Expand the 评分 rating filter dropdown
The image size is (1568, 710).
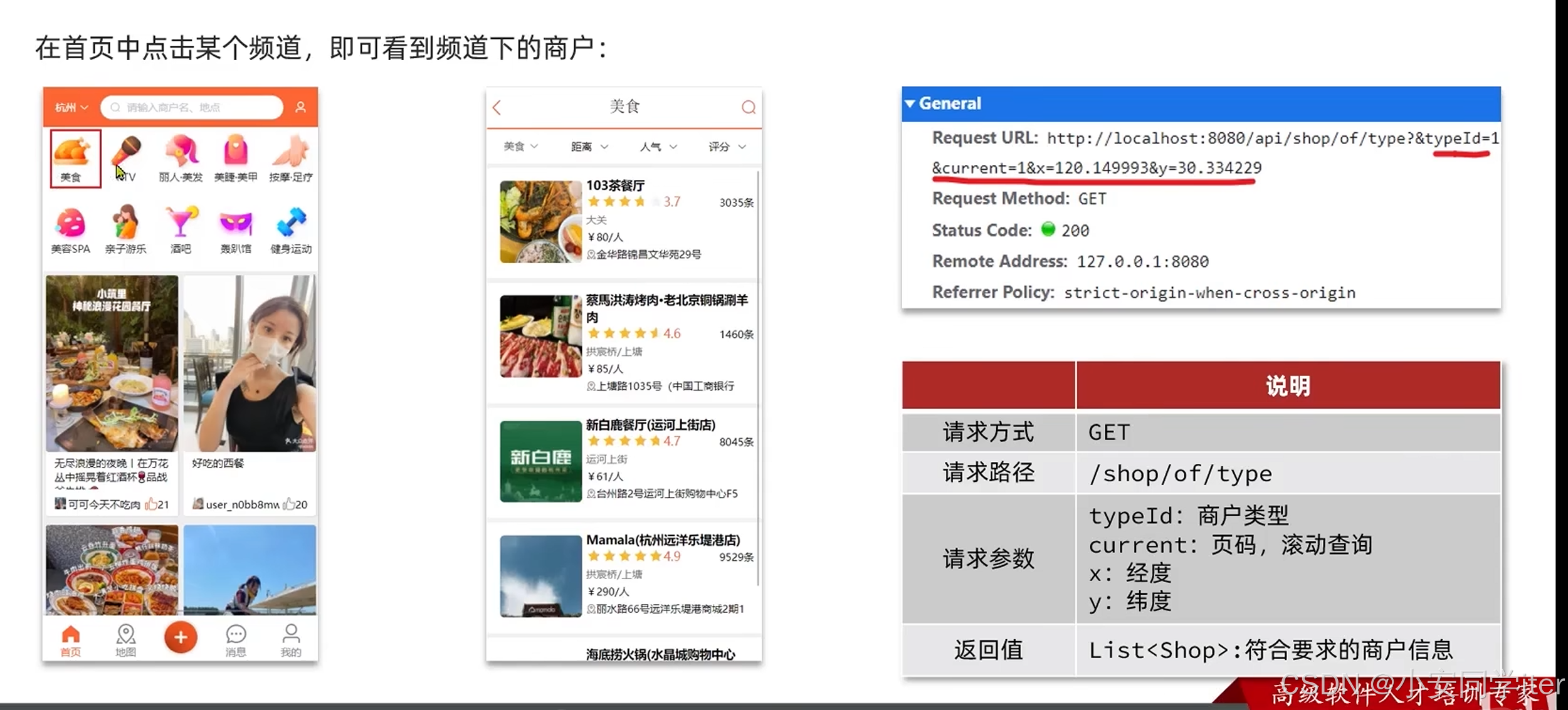point(726,147)
